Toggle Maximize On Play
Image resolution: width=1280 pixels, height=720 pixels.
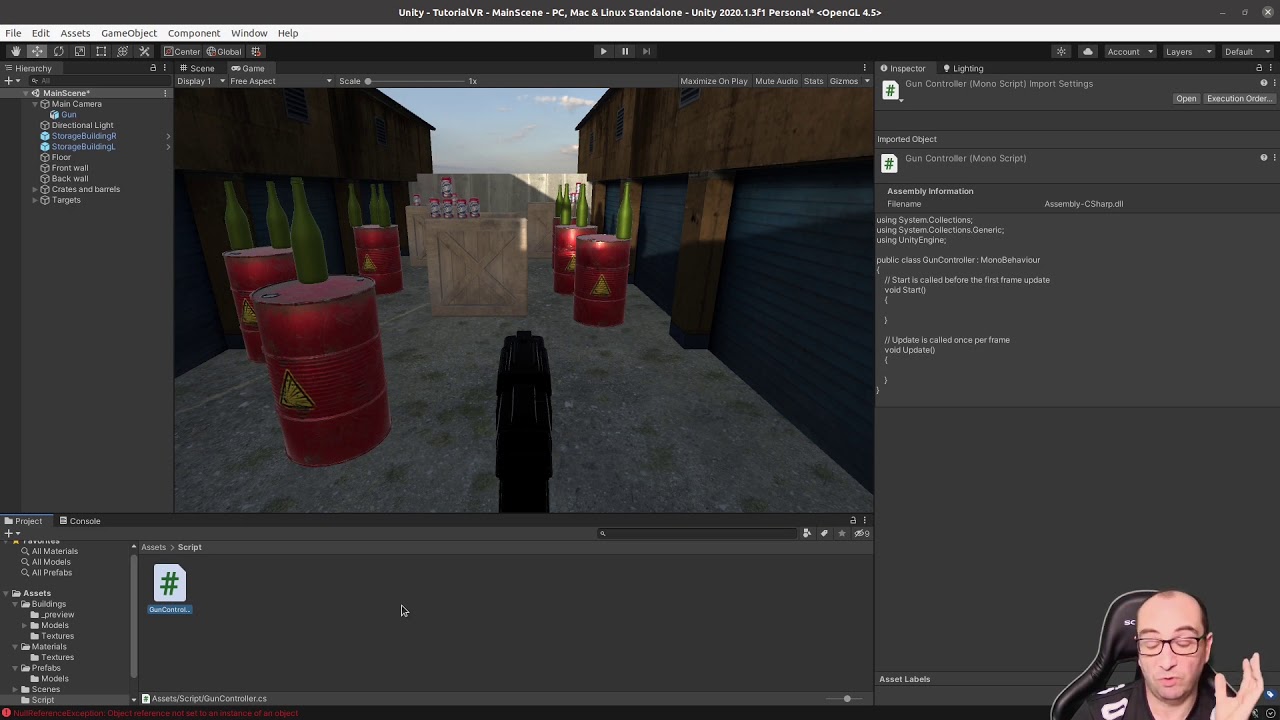pos(714,81)
